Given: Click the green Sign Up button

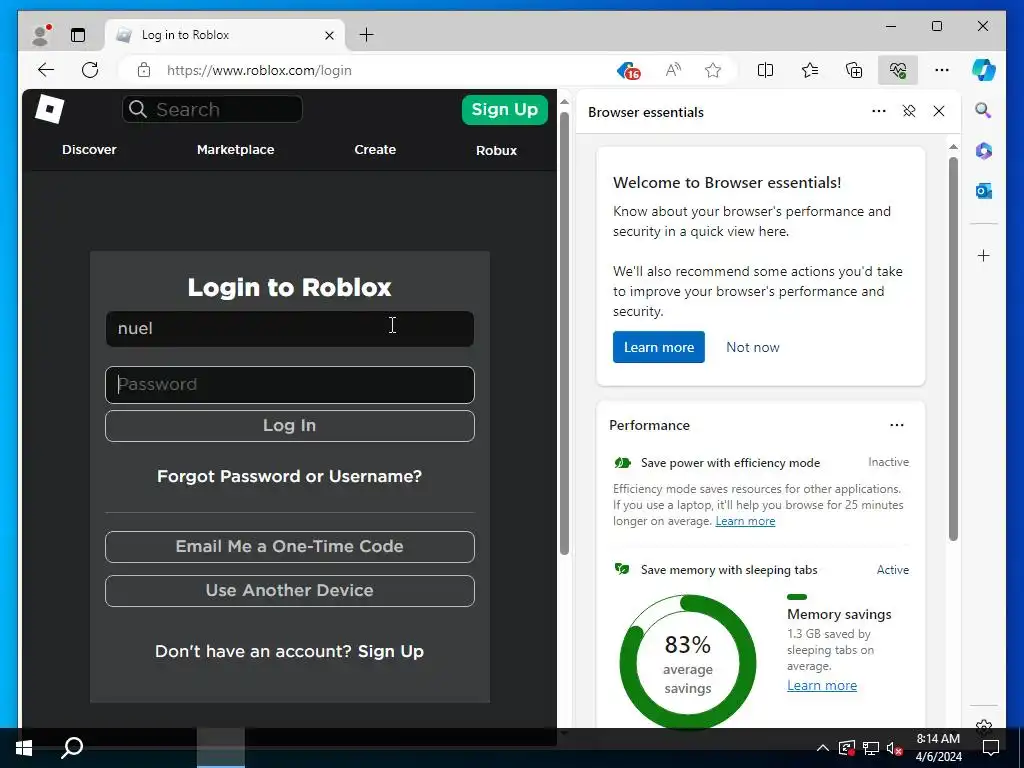Looking at the screenshot, I should 505,110.
